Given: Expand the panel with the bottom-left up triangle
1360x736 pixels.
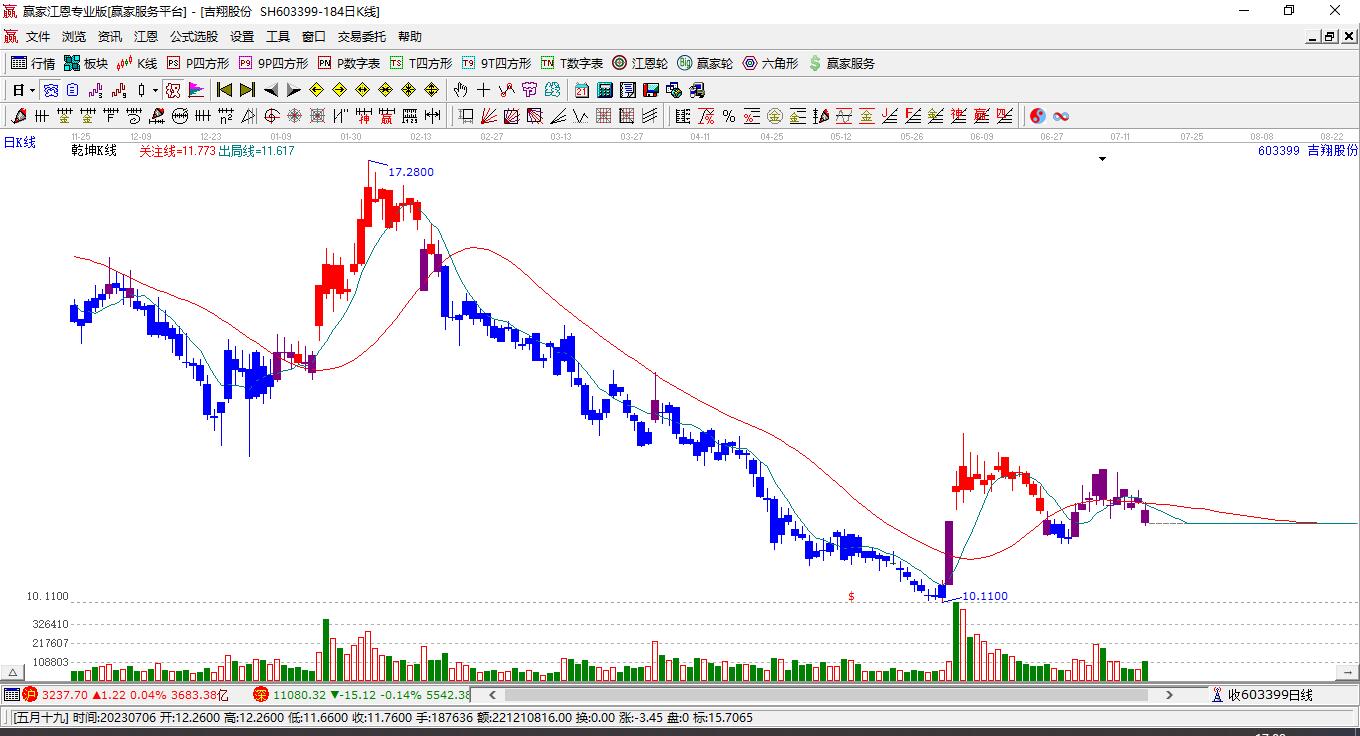Looking at the screenshot, I should (x=13, y=673).
